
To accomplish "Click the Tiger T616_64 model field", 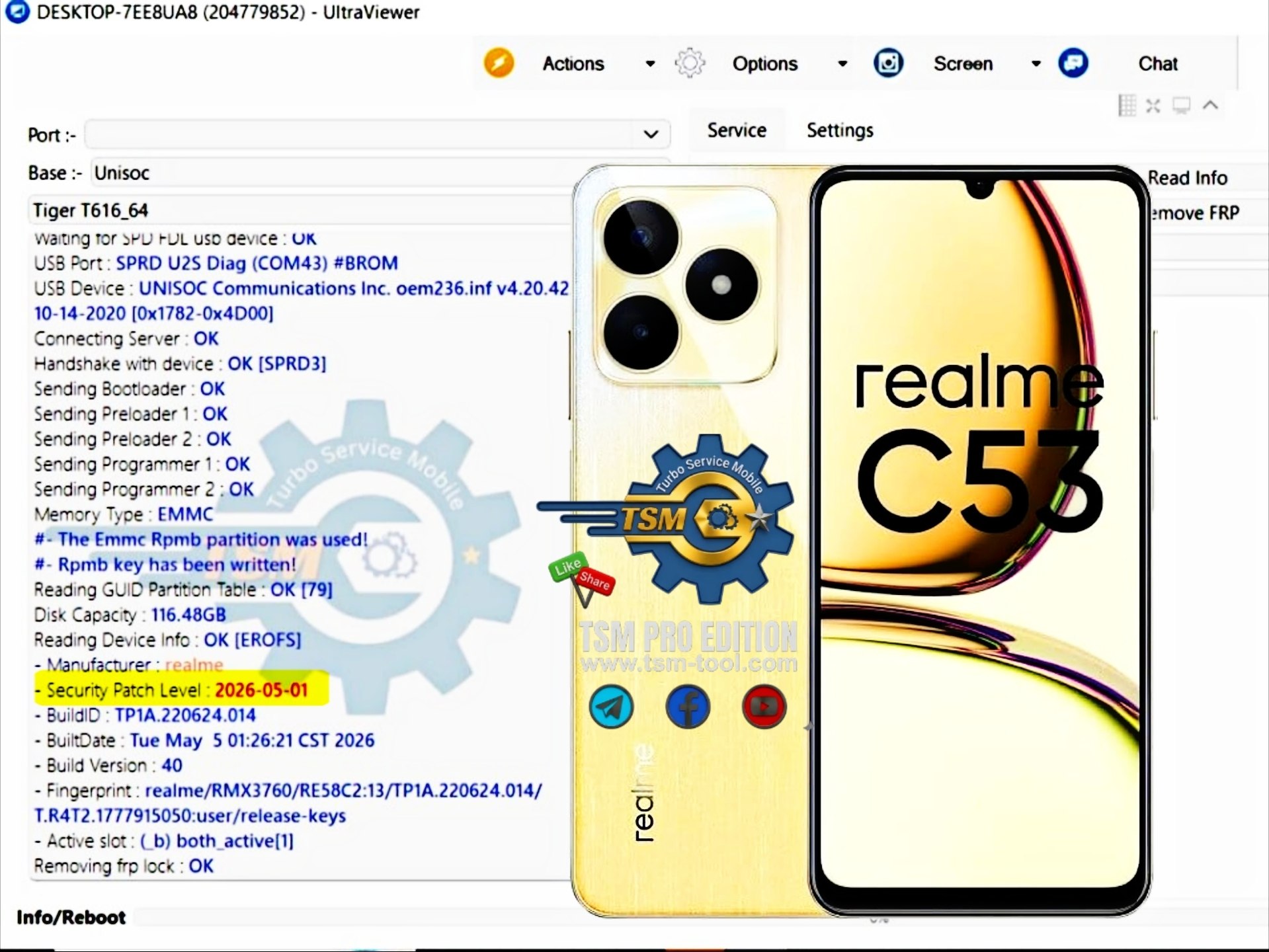I will point(302,210).
